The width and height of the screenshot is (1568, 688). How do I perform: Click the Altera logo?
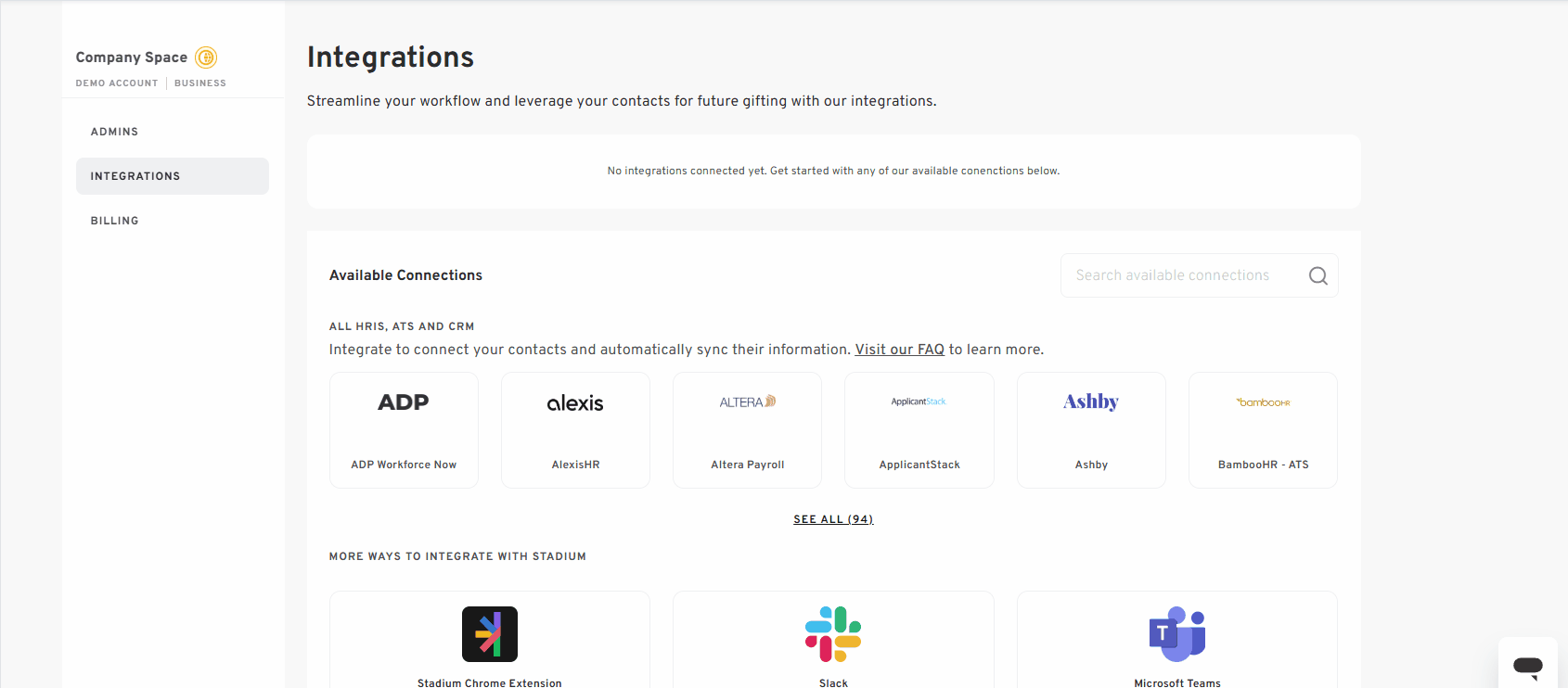[x=748, y=401]
